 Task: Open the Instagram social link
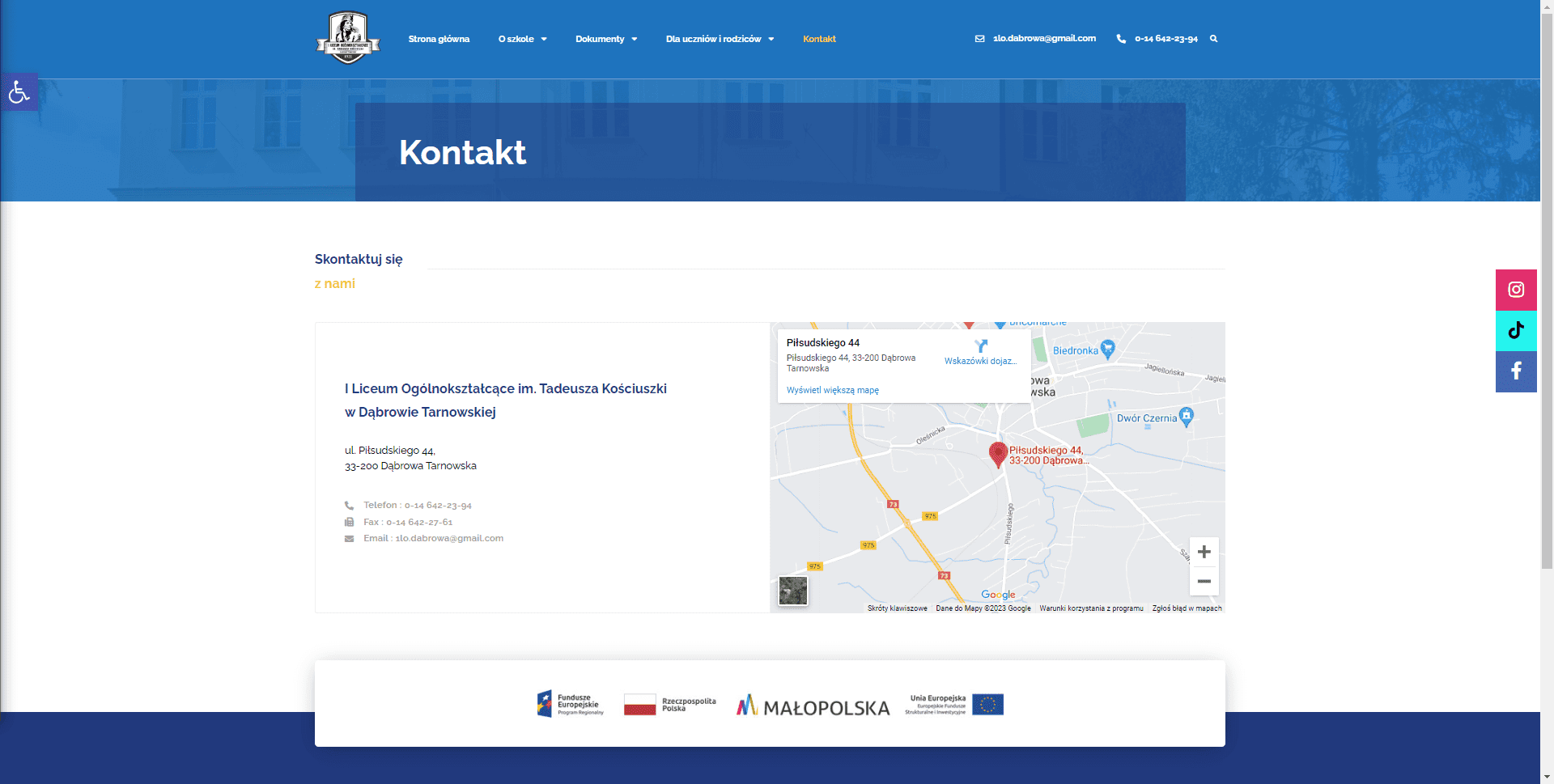point(1515,290)
